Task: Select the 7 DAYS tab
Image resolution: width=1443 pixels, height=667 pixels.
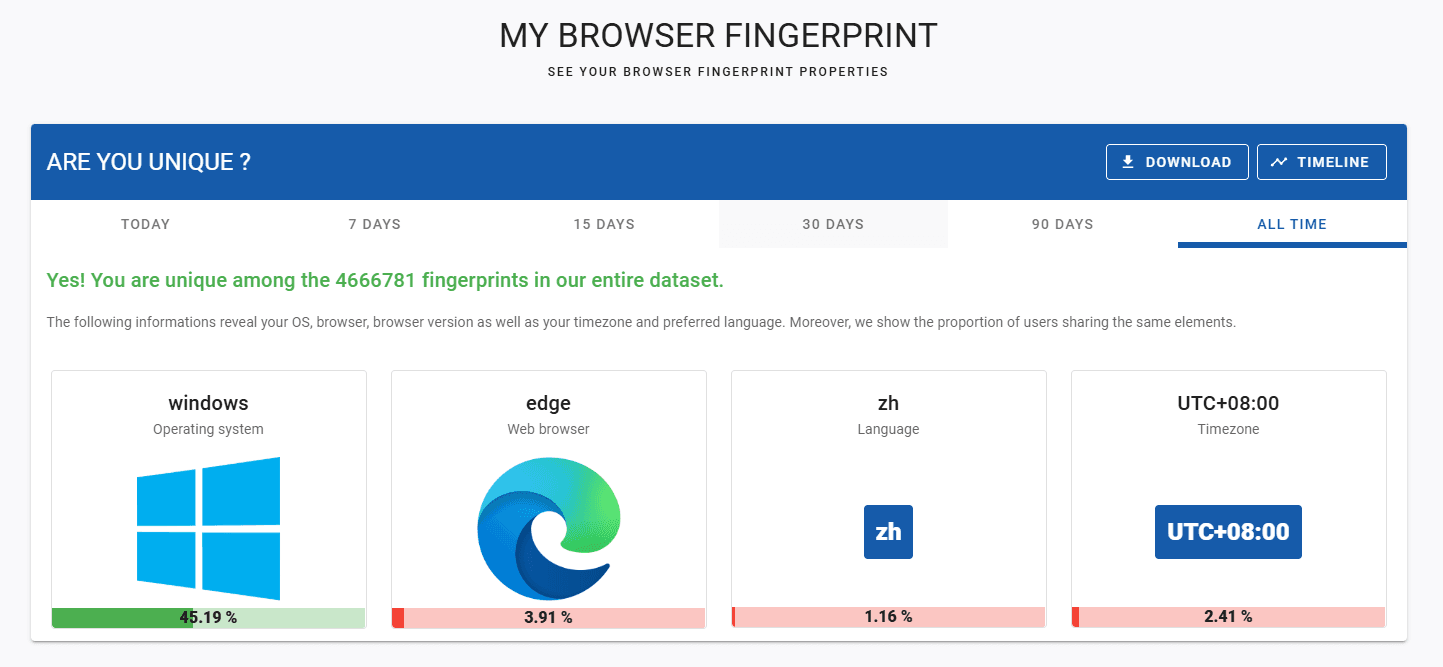Action: pyautogui.click(x=375, y=224)
